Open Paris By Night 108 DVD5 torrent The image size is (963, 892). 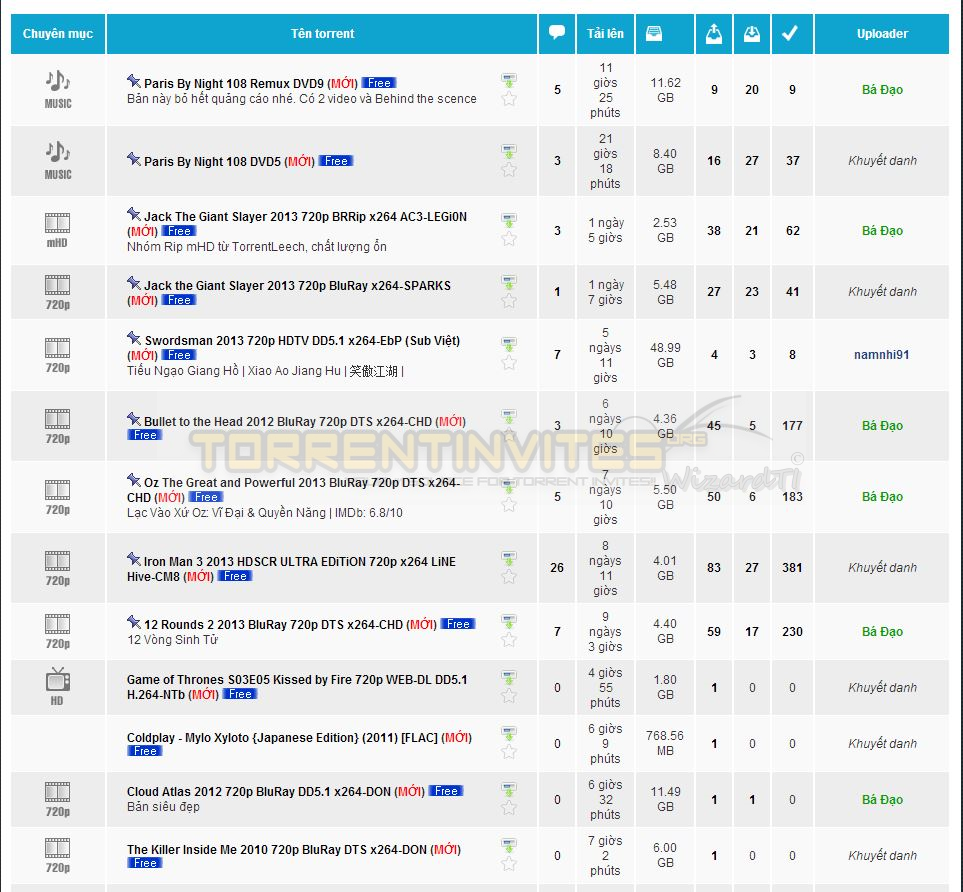point(212,162)
